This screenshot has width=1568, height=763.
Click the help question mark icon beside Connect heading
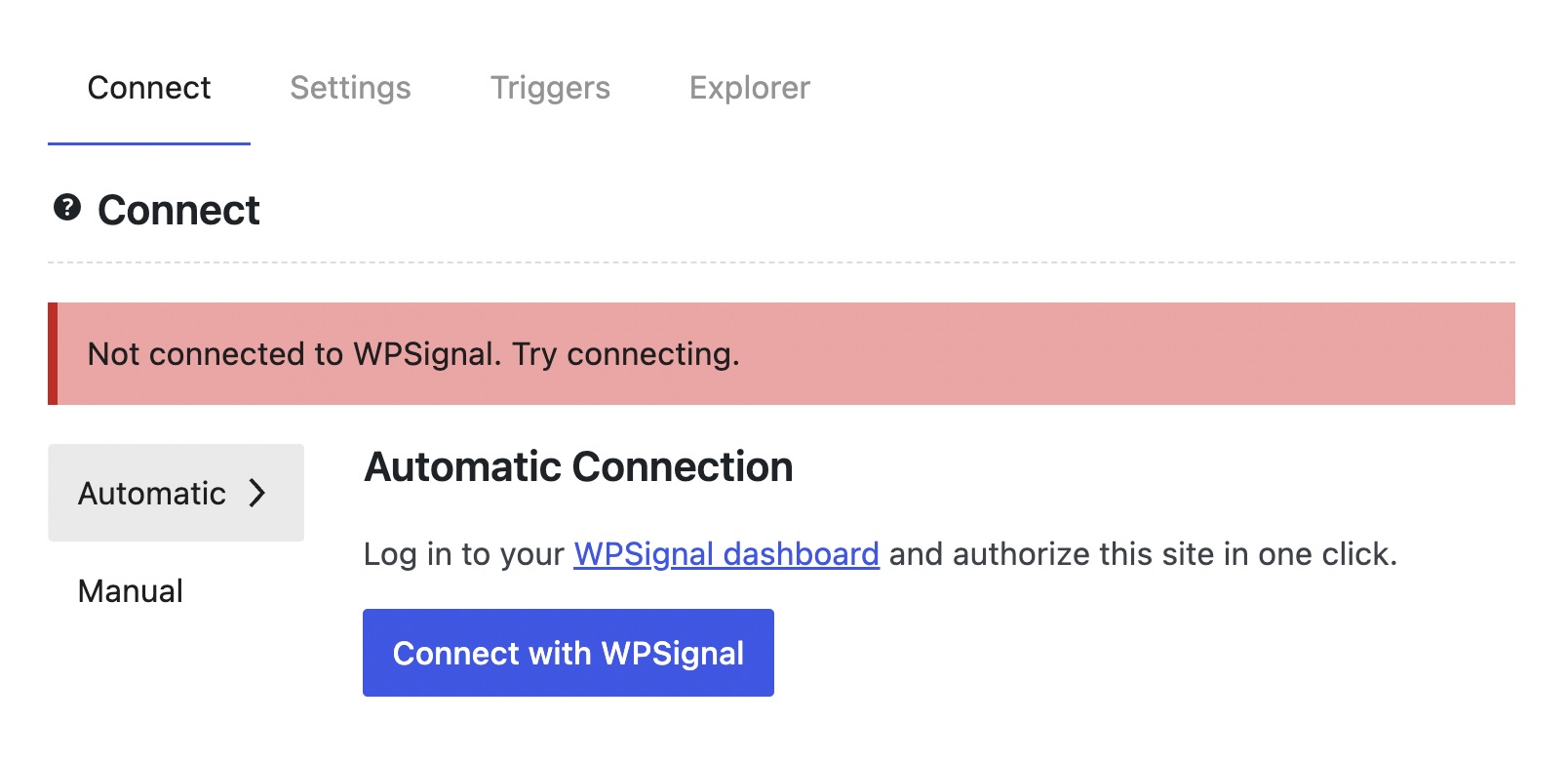[65, 207]
